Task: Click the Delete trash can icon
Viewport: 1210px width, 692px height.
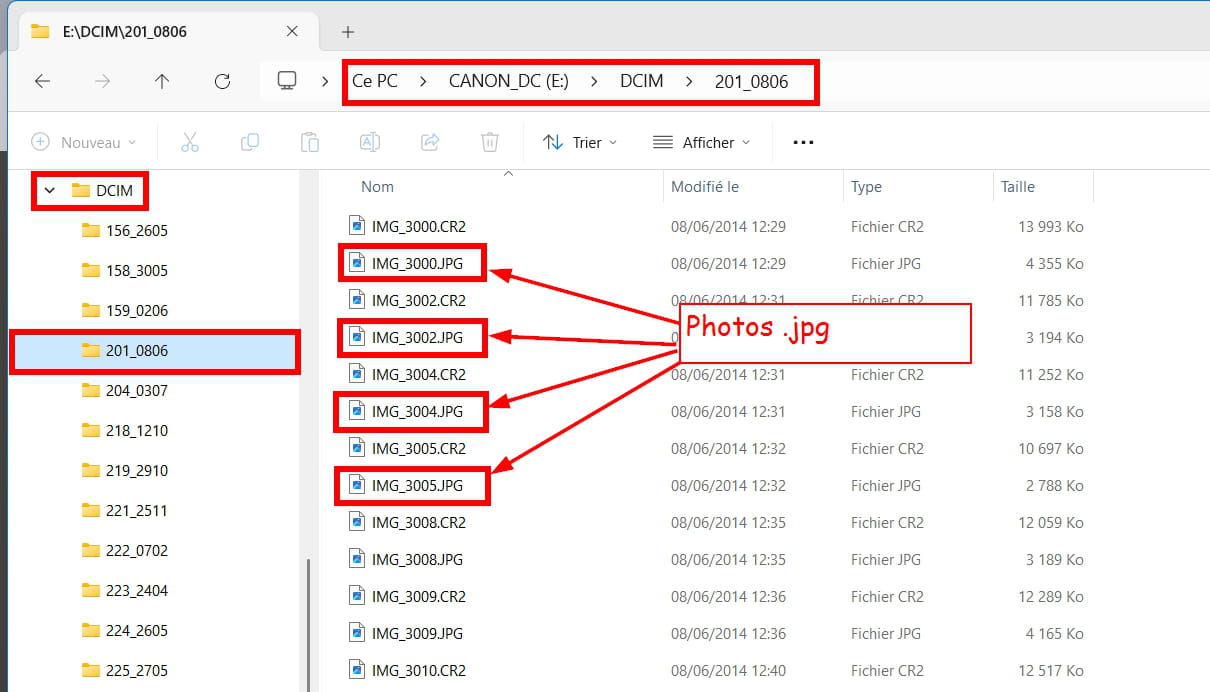Action: pyautogui.click(x=490, y=142)
